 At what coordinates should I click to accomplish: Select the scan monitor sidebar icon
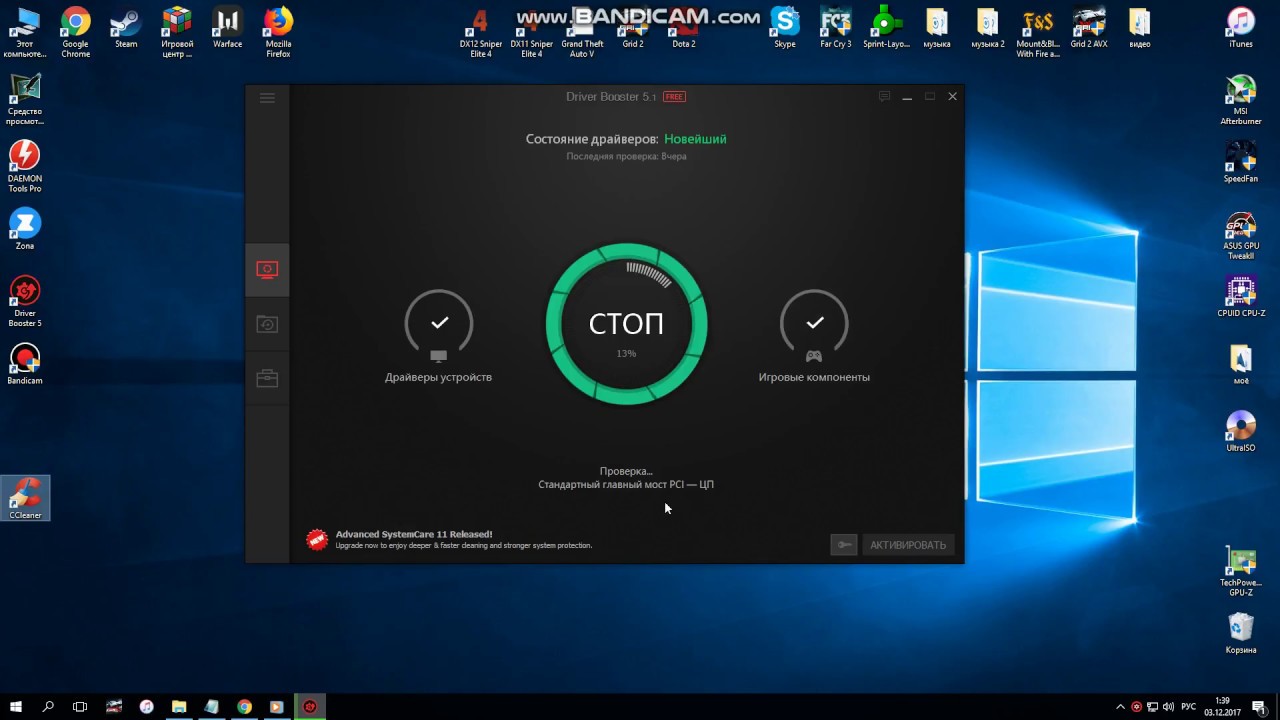[267, 270]
